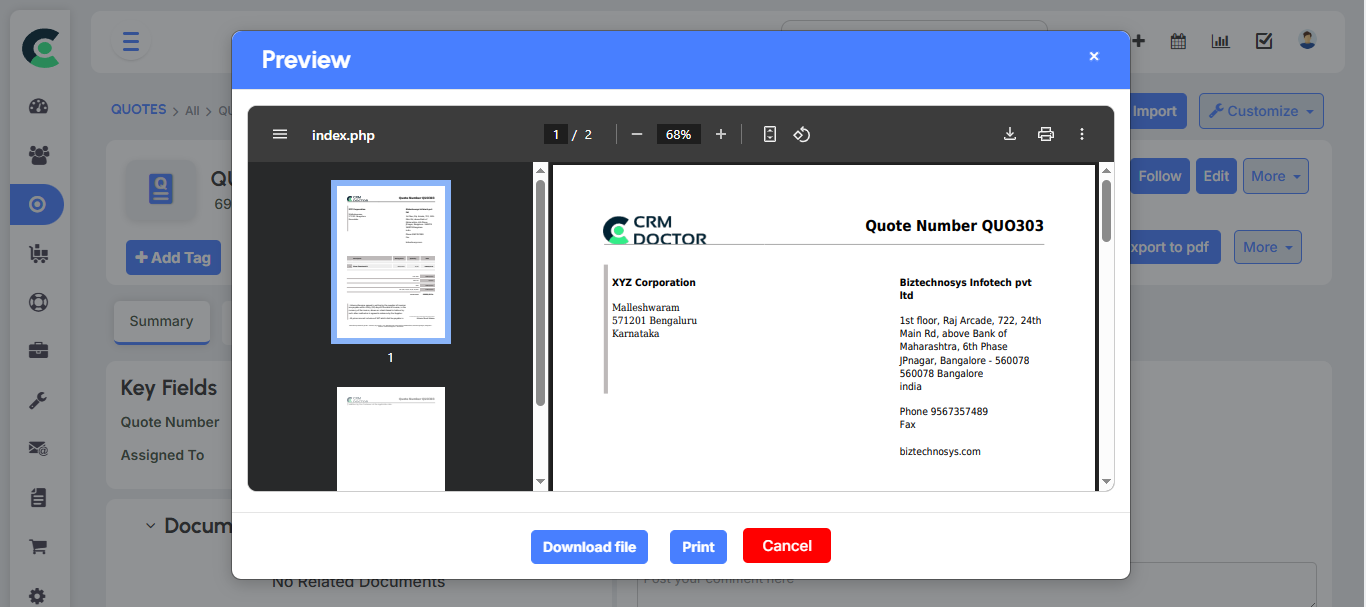This screenshot has height=607, width=1366.
Task: Switch to the Summary tab
Action: tap(161, 321)
